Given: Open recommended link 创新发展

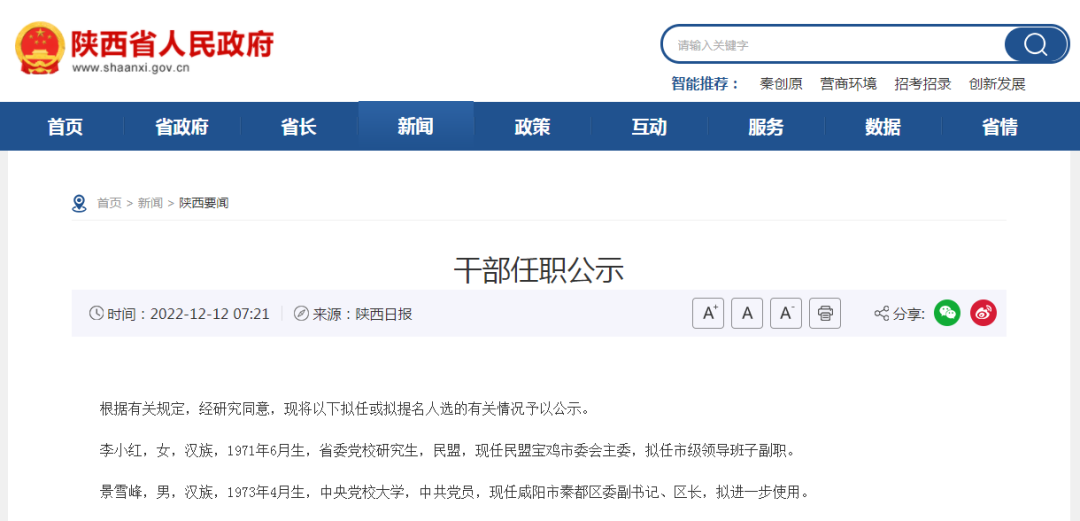Looking at the screenshot, I should (997, 84).
